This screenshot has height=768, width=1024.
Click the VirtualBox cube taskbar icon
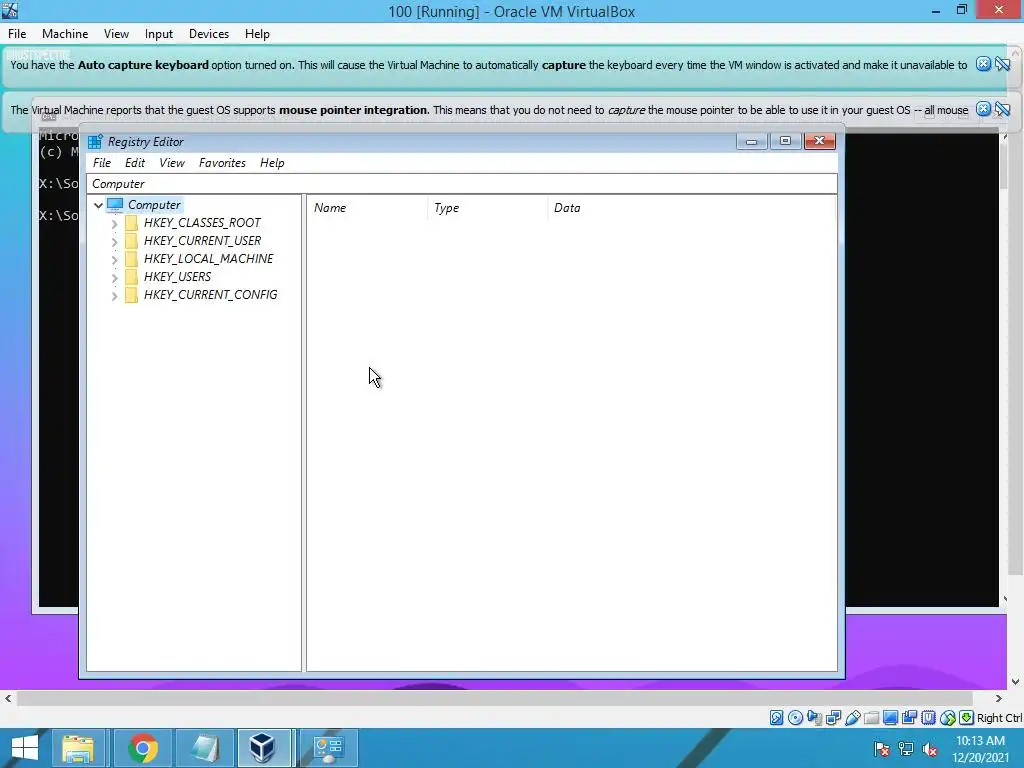(x=263, y=748)
